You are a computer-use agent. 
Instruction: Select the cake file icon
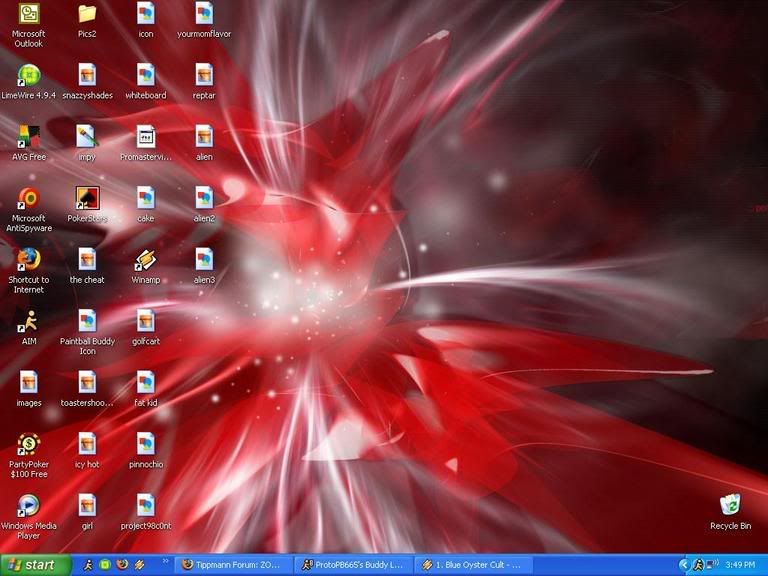(145, 198)
